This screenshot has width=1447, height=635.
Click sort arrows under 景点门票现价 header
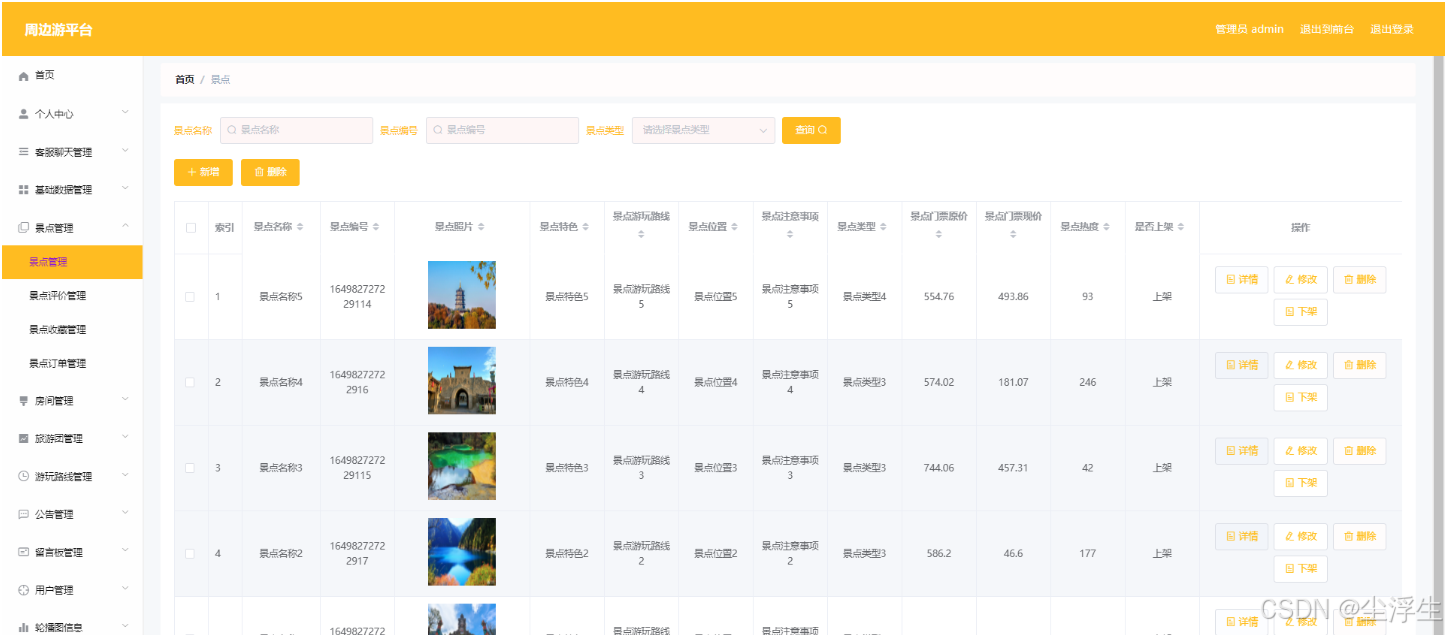click(x=1013, y=235)
